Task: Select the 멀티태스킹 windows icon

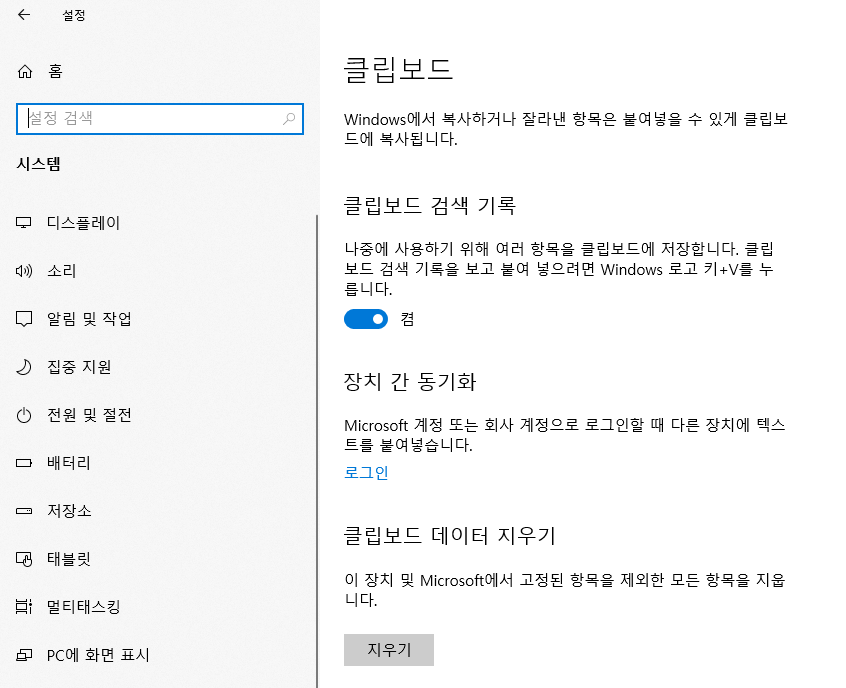Action: coord(25,607)
